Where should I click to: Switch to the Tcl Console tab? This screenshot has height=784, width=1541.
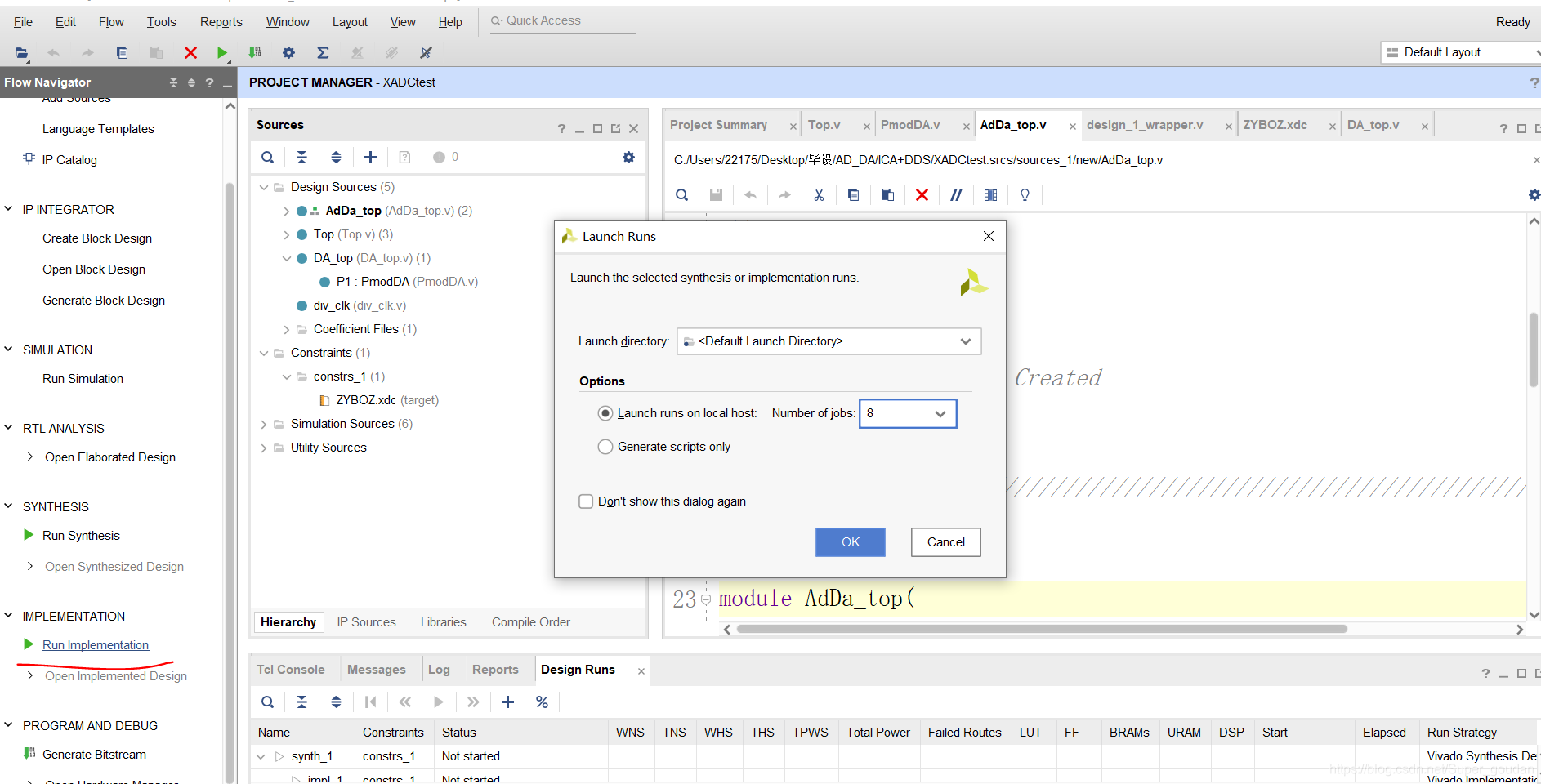tap(290, 670)
